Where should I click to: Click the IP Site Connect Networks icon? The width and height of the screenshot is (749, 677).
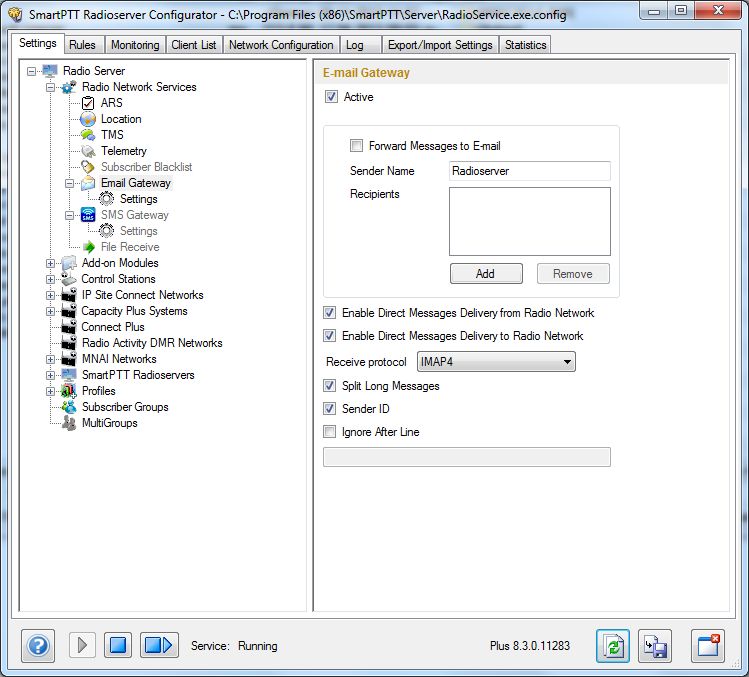coord(69,295)
